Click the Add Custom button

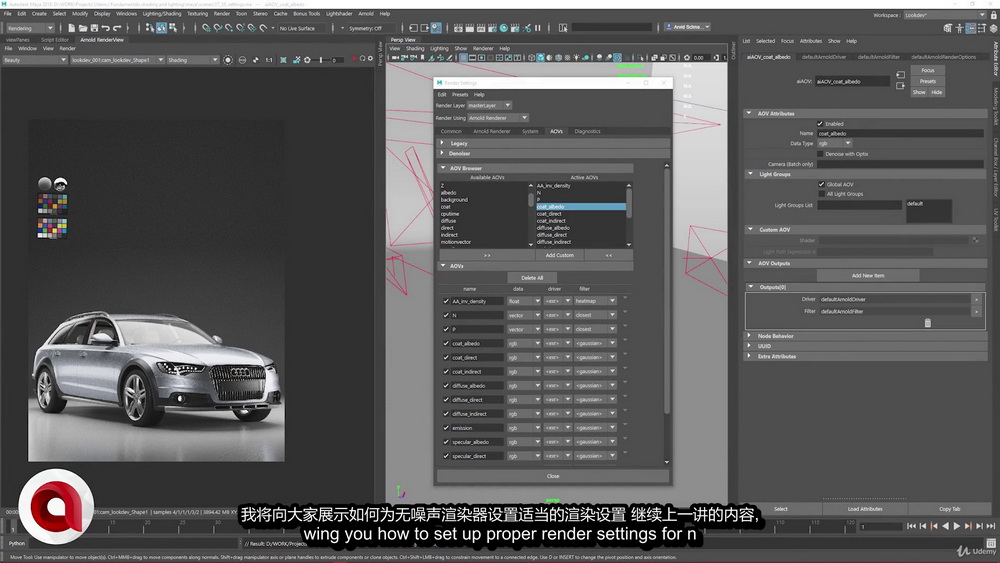point(559,255)
